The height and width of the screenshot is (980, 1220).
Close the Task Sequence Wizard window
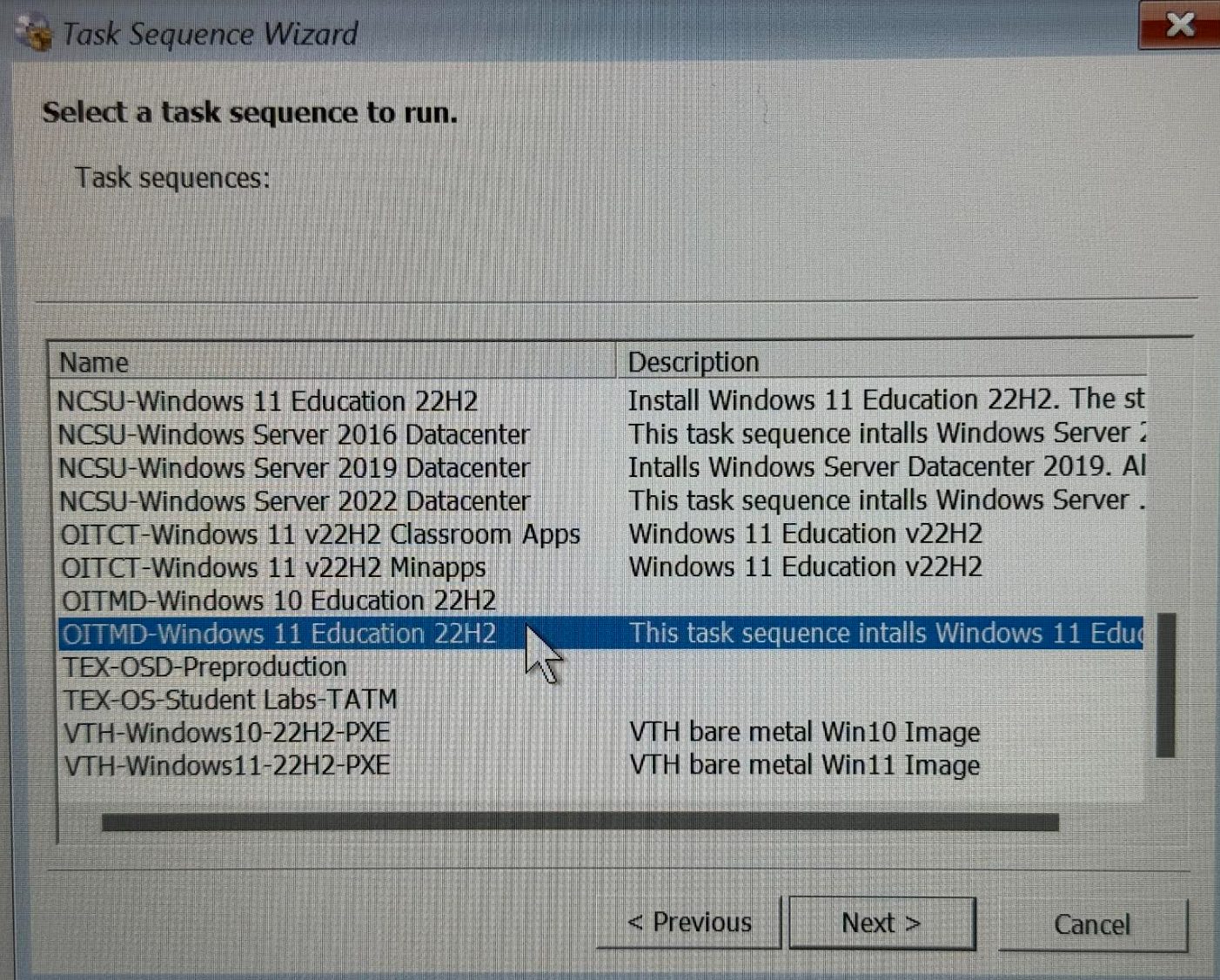tap(1178, 25)
